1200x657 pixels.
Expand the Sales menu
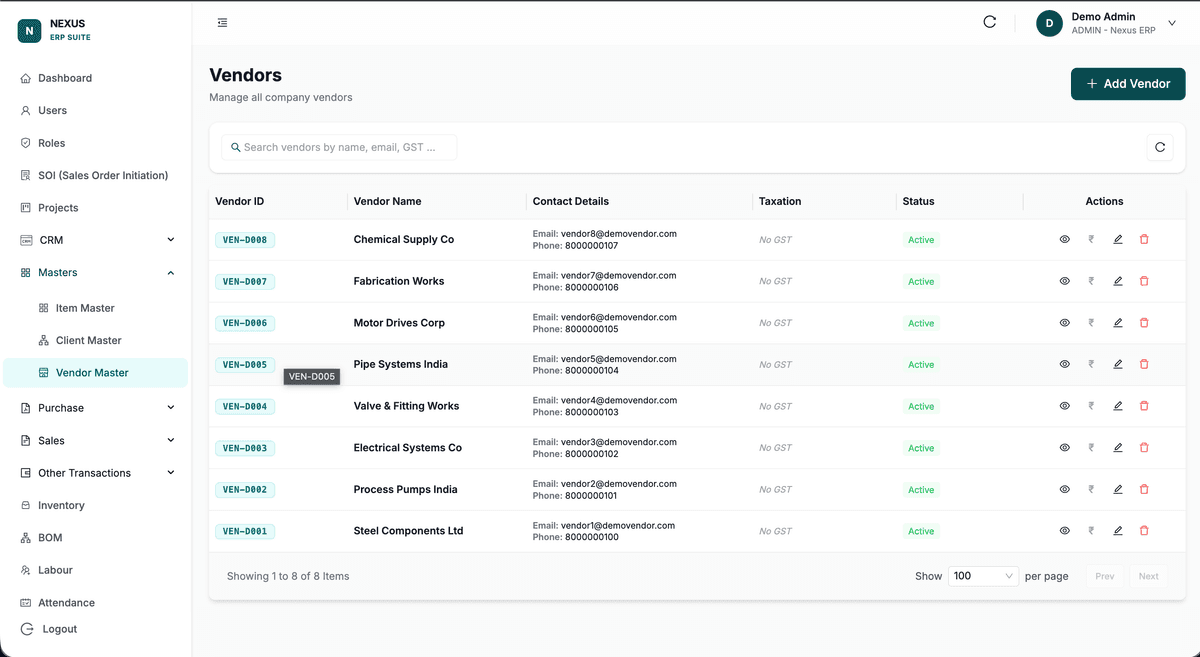(96, 440)
